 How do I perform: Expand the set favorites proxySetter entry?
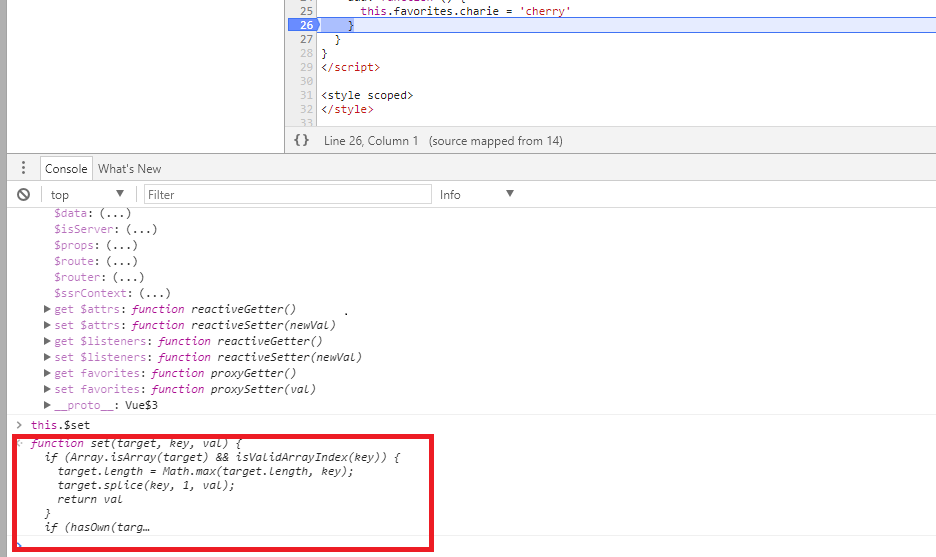coord(48,389)
